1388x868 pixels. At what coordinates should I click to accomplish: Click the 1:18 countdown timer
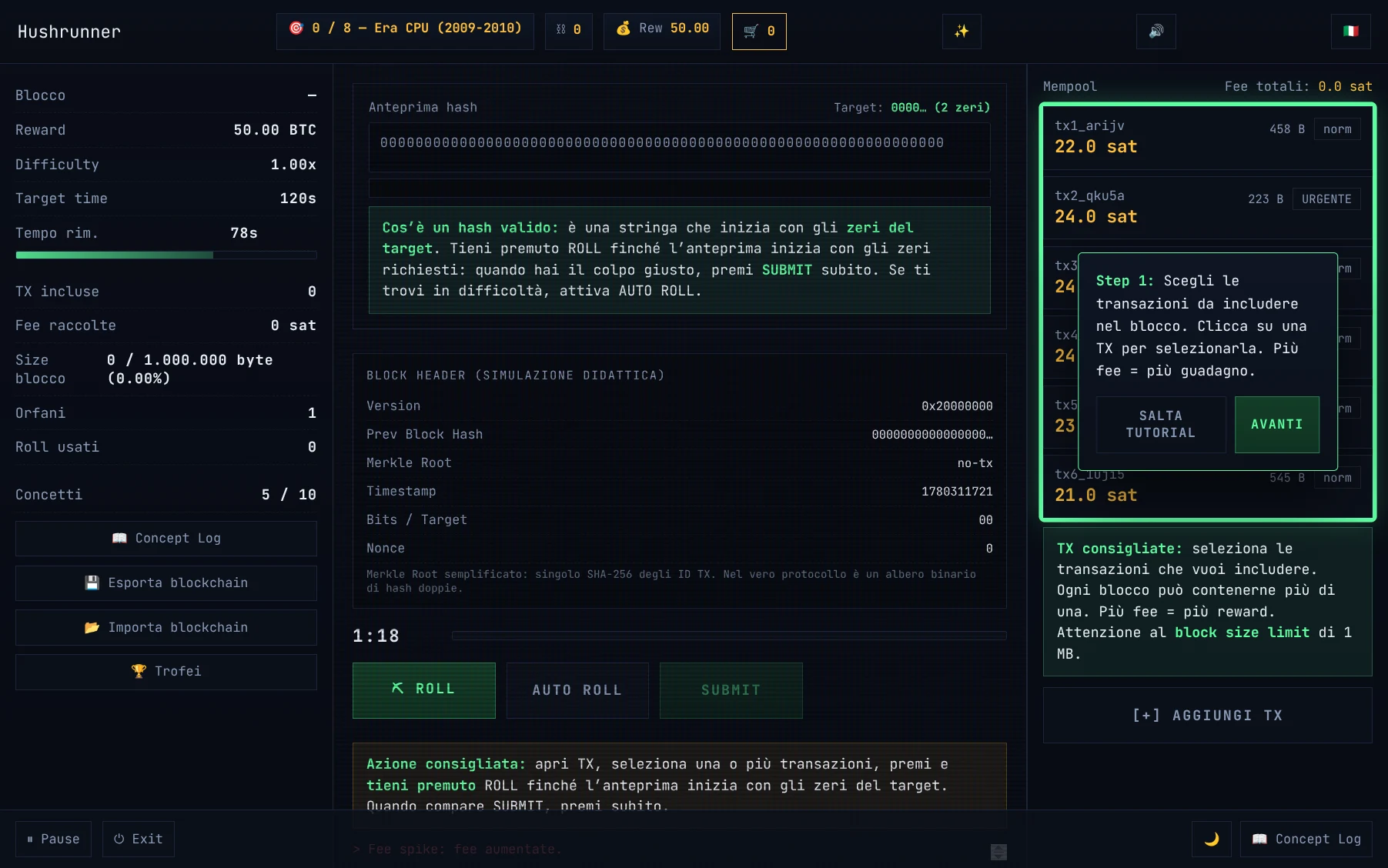point(376,636)
